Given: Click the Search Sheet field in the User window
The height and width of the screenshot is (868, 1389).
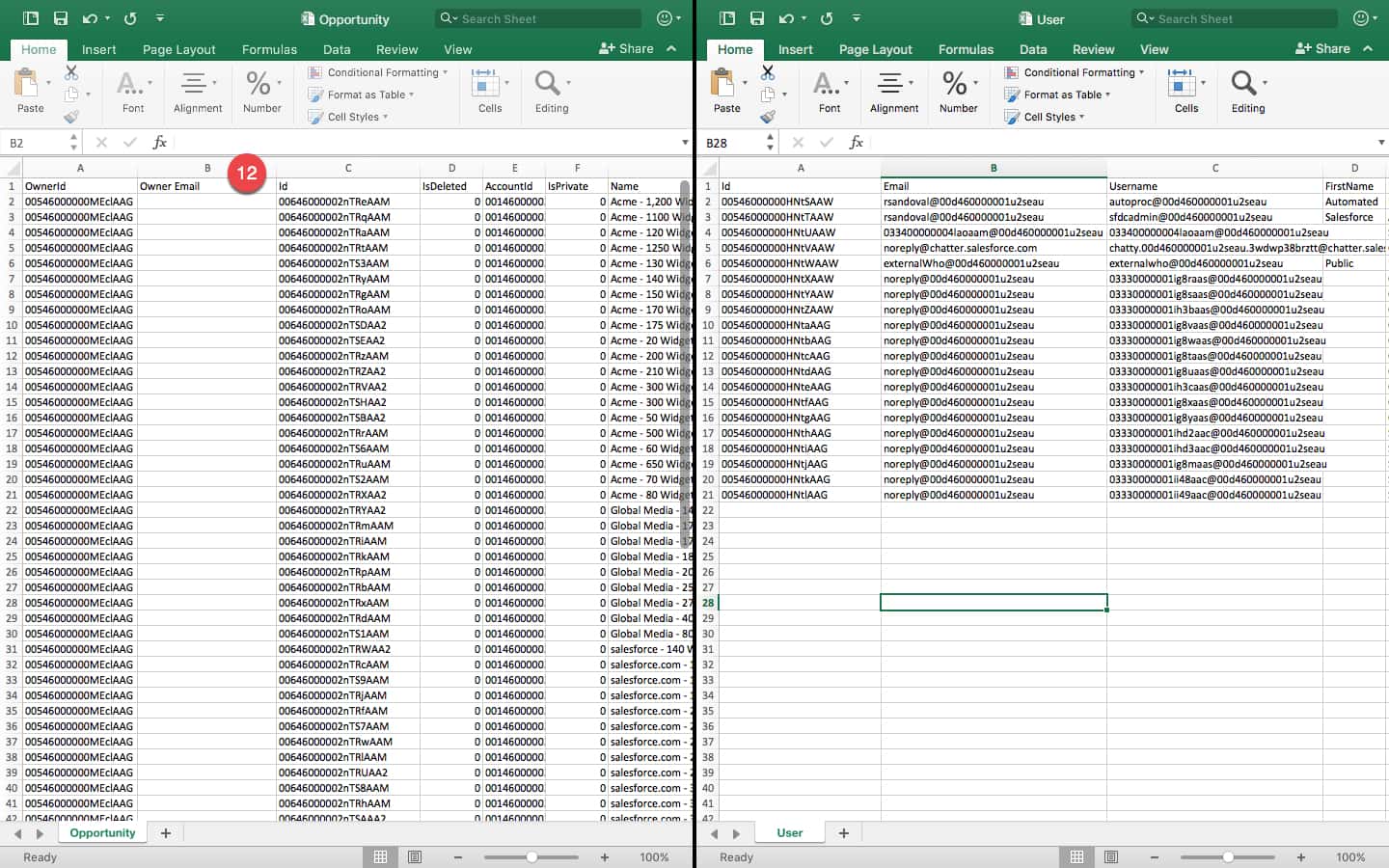Looking at the screenshot, I should (1235, 18).
